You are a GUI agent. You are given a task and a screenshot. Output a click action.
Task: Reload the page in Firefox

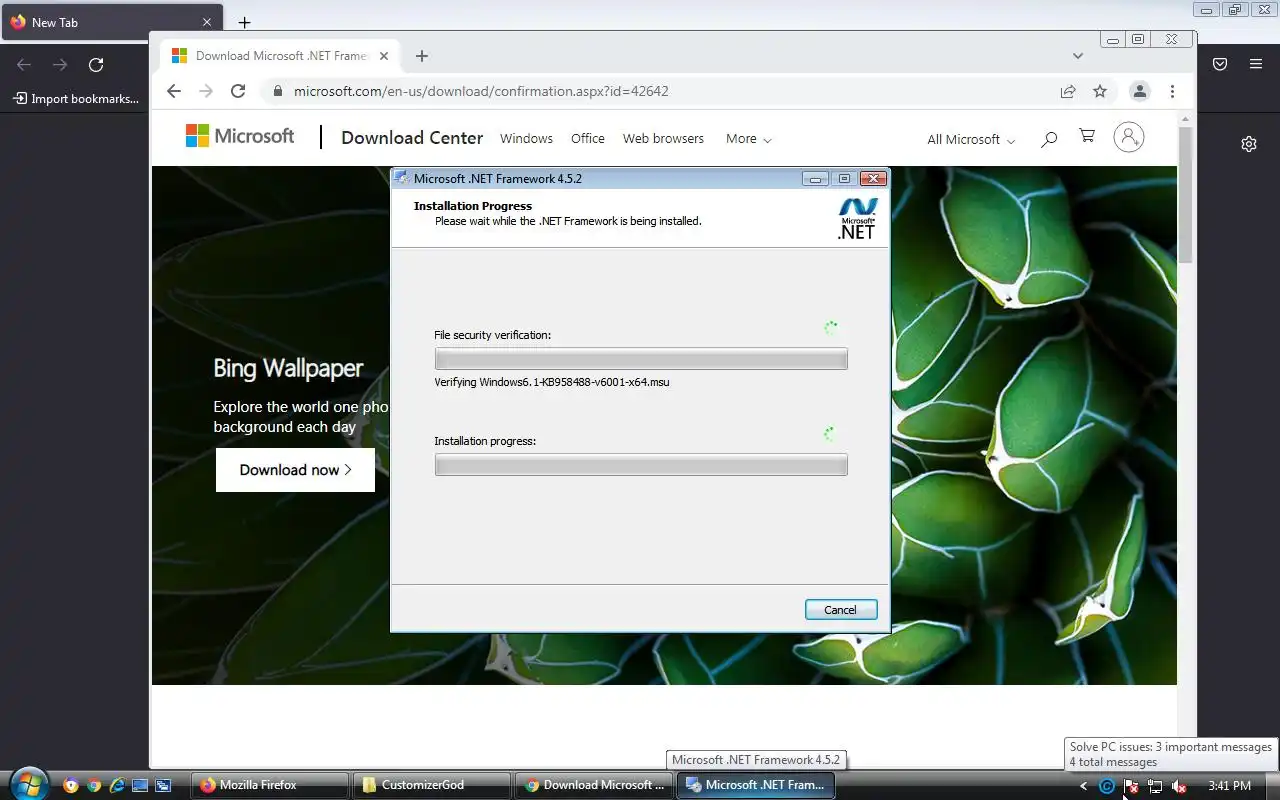pos(96,64)
